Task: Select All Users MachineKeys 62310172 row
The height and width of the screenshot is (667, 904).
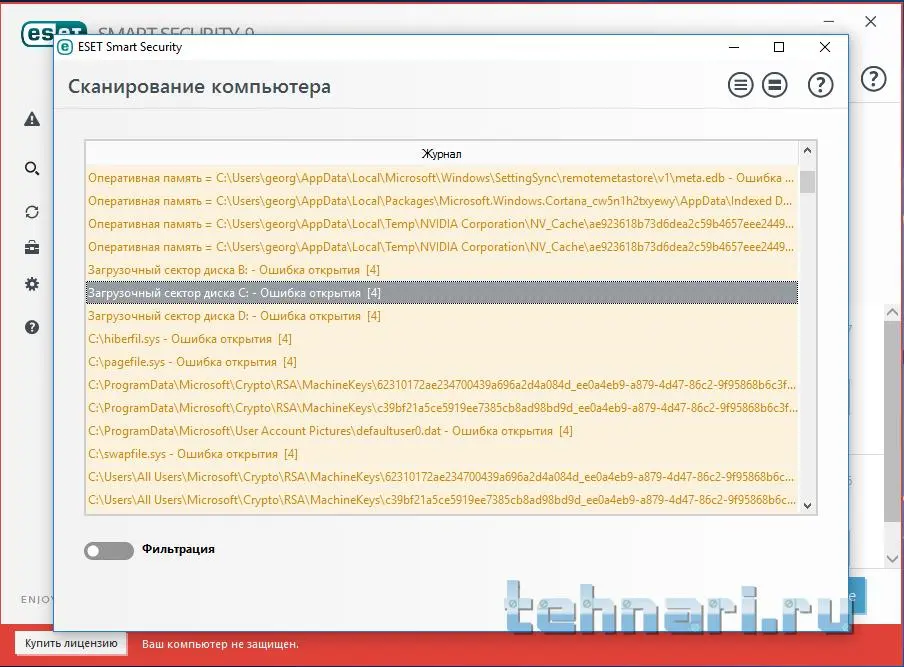Action: [442, 477]
